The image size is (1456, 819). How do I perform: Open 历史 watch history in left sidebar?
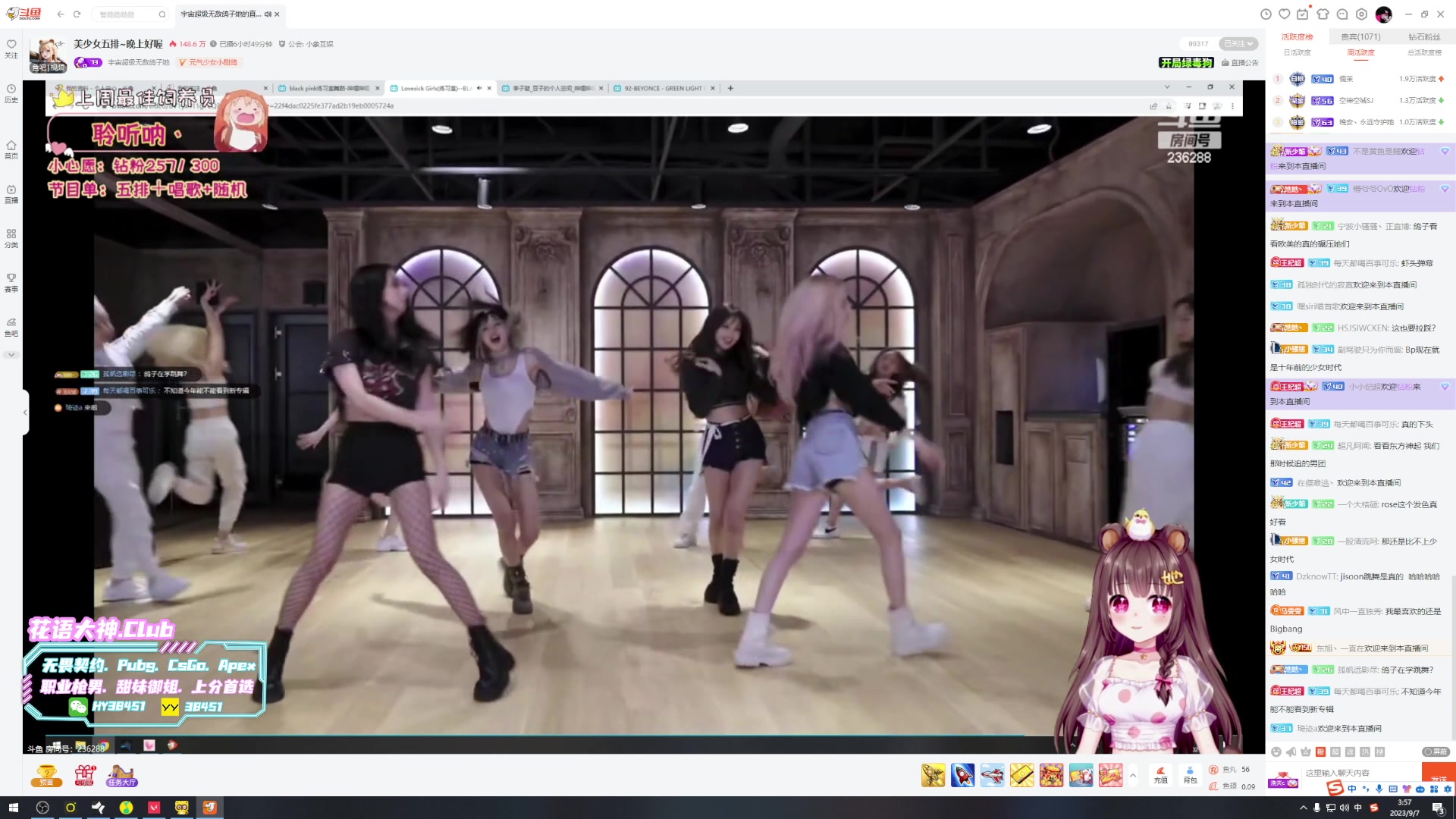click(x=11, y=93)
